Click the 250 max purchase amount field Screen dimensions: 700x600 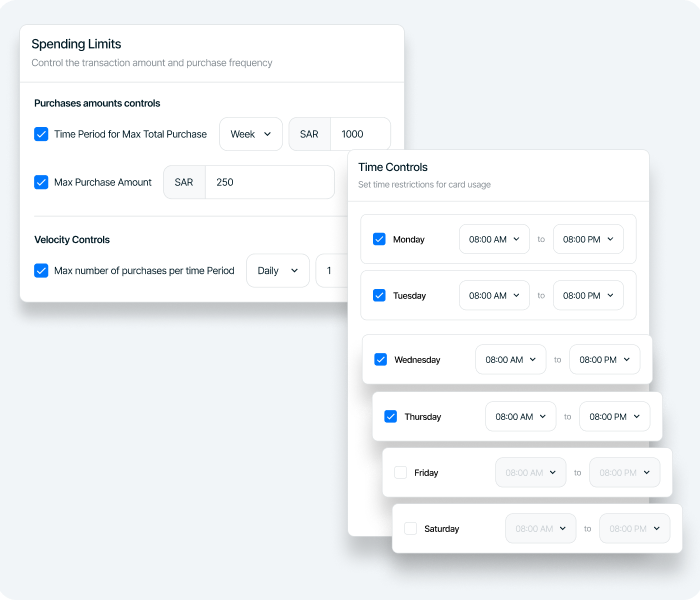point(268,182)
